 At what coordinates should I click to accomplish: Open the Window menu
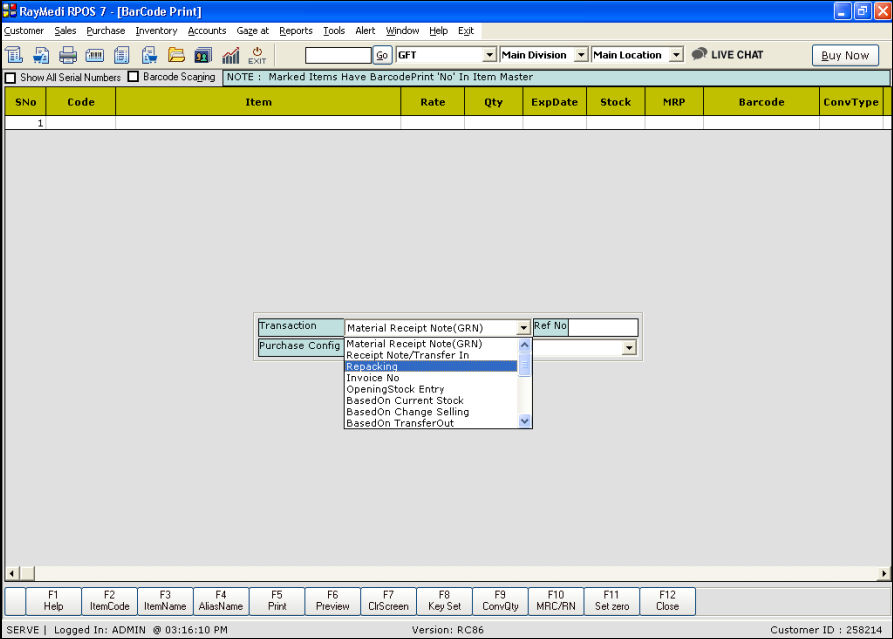402,31
